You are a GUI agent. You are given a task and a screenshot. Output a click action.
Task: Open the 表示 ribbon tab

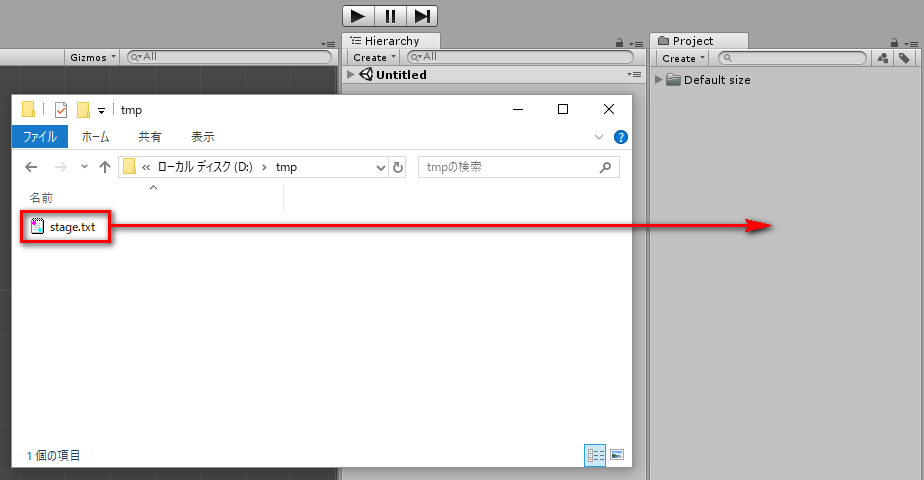(x=203, y=137)
